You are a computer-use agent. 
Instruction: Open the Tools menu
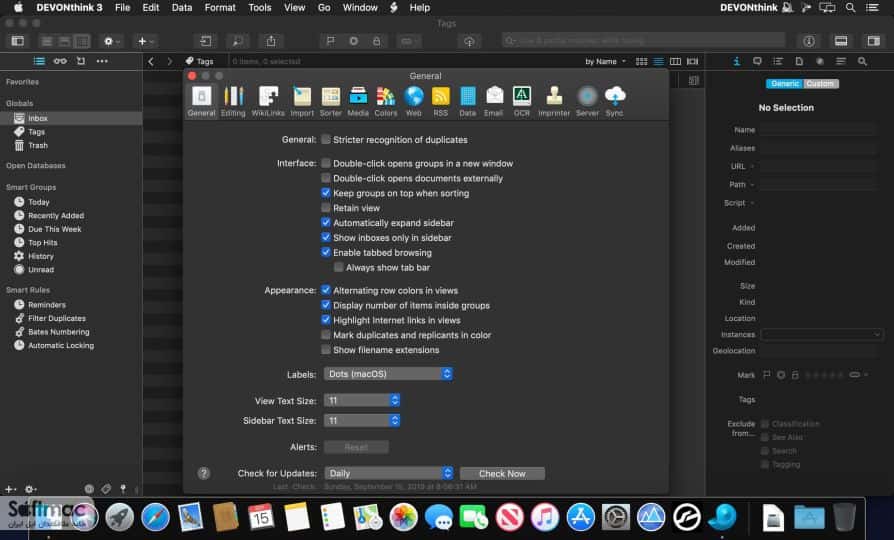coord(259,7)
